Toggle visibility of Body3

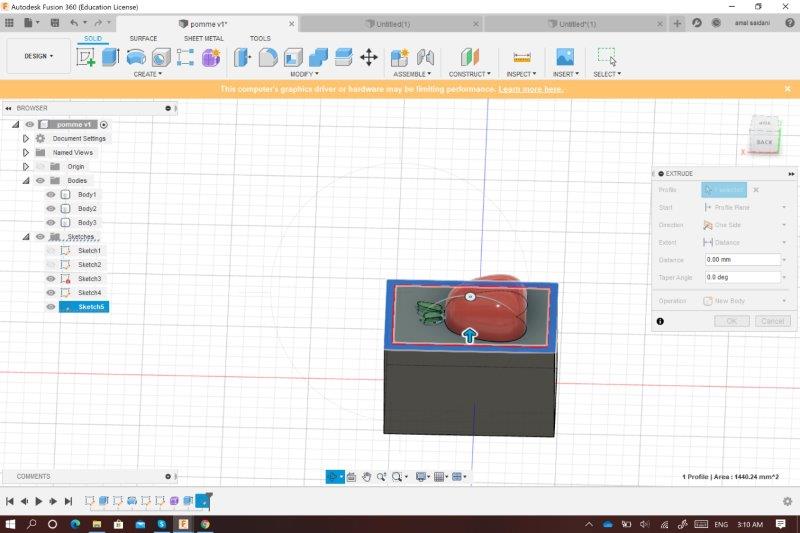coord(51,222)
